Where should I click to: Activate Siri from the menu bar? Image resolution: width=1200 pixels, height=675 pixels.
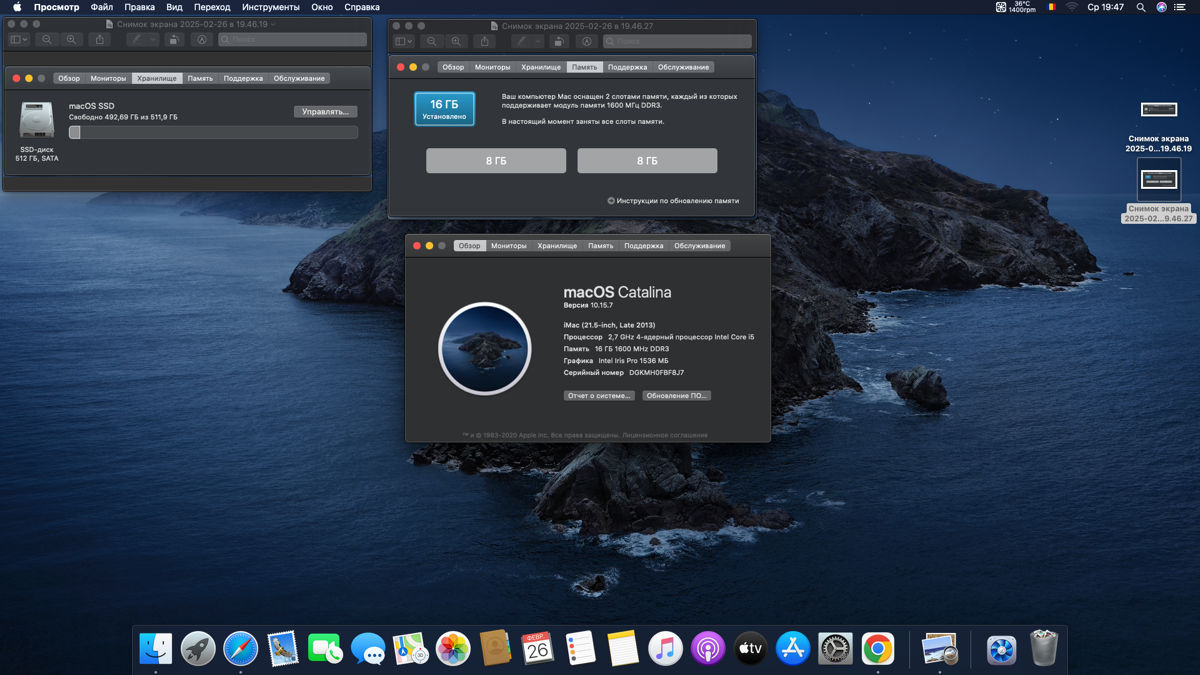coord(1161,7)
